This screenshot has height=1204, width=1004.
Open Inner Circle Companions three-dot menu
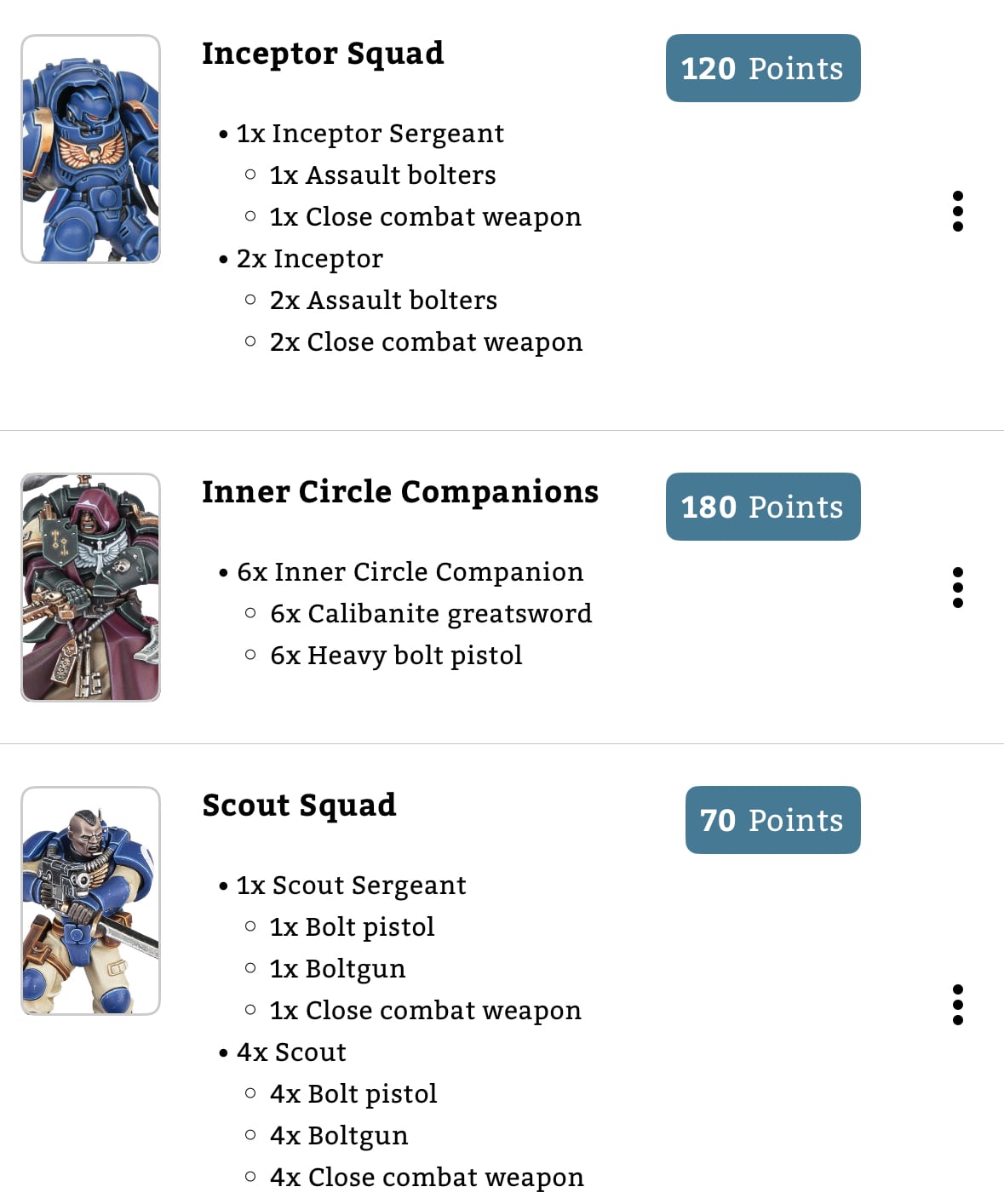click(958, 588)
